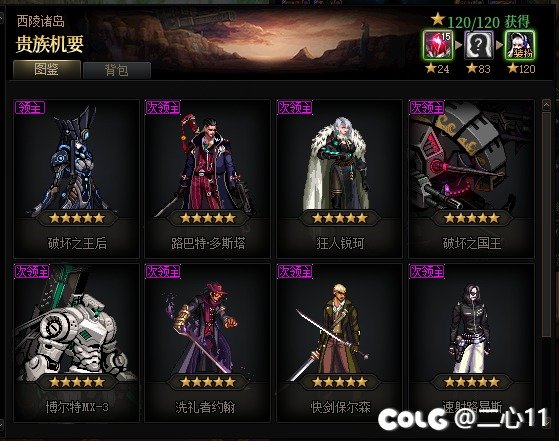Click the scrollbar up arrow

[x=546, y=105]
